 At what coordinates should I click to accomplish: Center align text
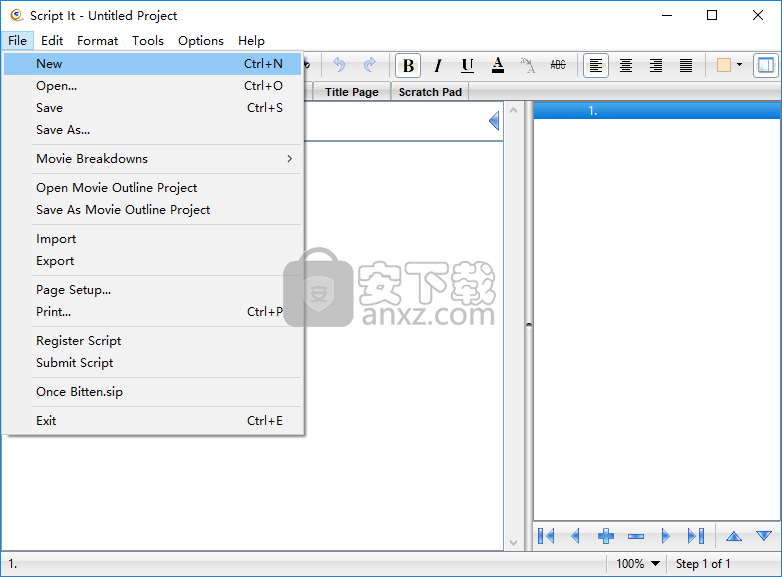click(x=626, y=65)
